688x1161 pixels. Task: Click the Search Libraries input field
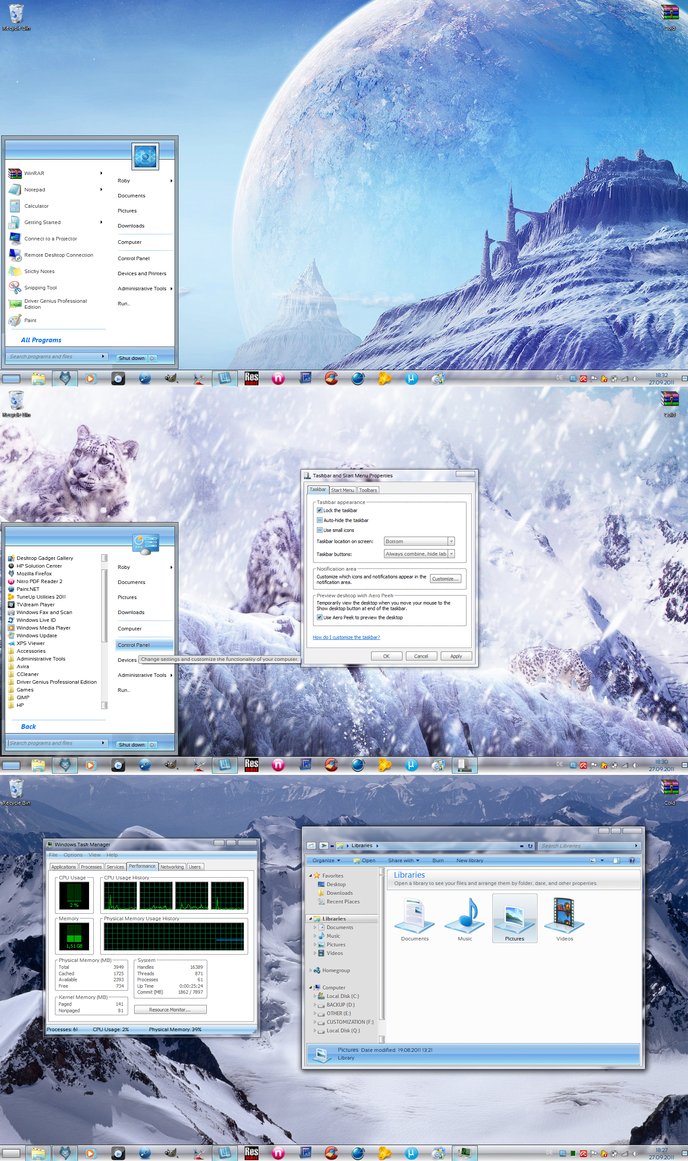[585, 846]
